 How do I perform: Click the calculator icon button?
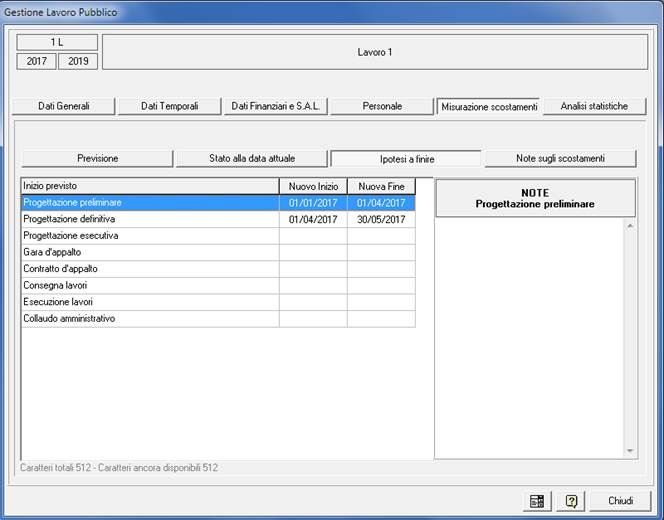coord(537,500)
